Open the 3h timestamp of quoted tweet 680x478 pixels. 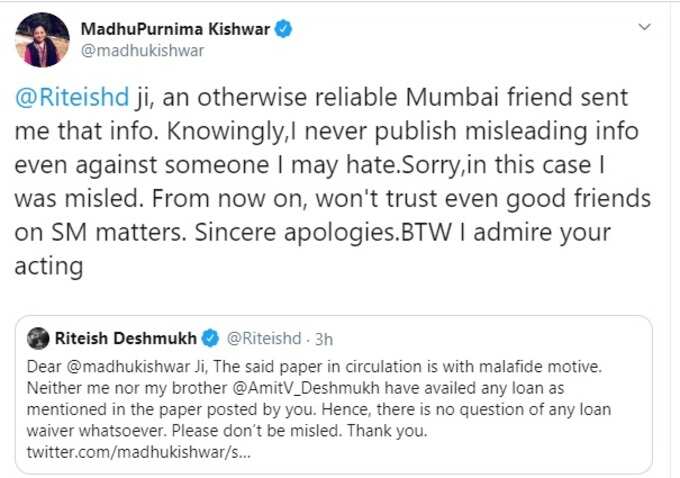click(x=324, y=339)
